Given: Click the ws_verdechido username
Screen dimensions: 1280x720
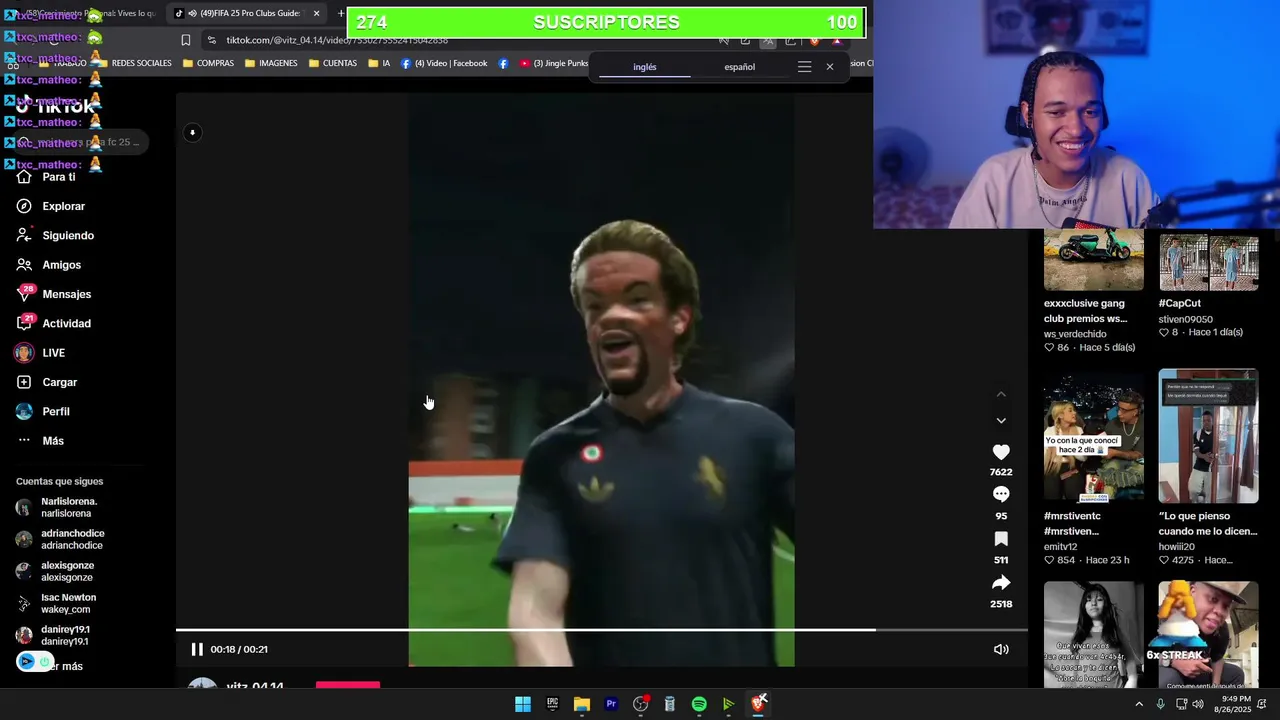Looking at the screenshot, I should point(1075,334).
